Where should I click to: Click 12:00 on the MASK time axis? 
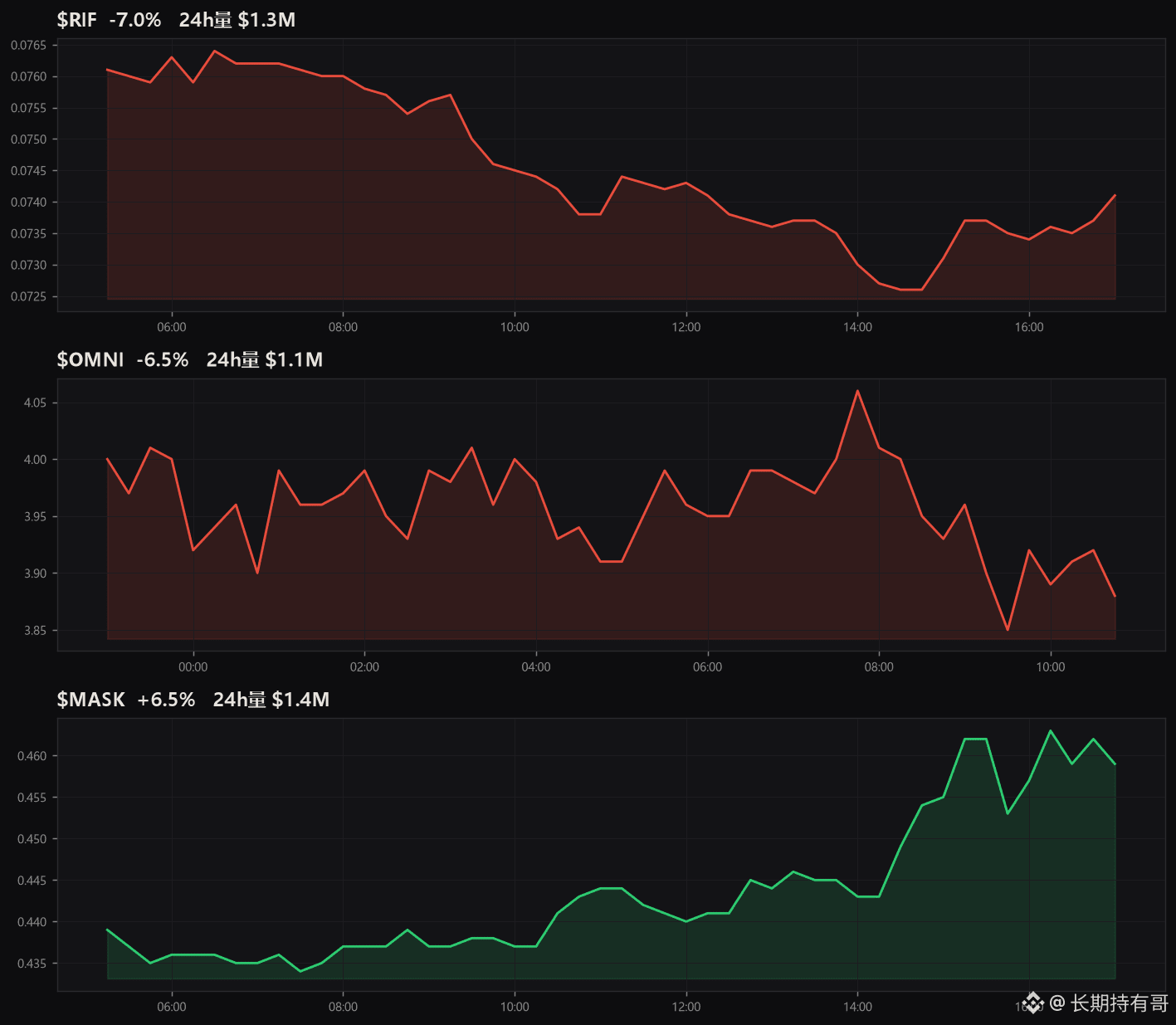click(x=686, y=1007)
